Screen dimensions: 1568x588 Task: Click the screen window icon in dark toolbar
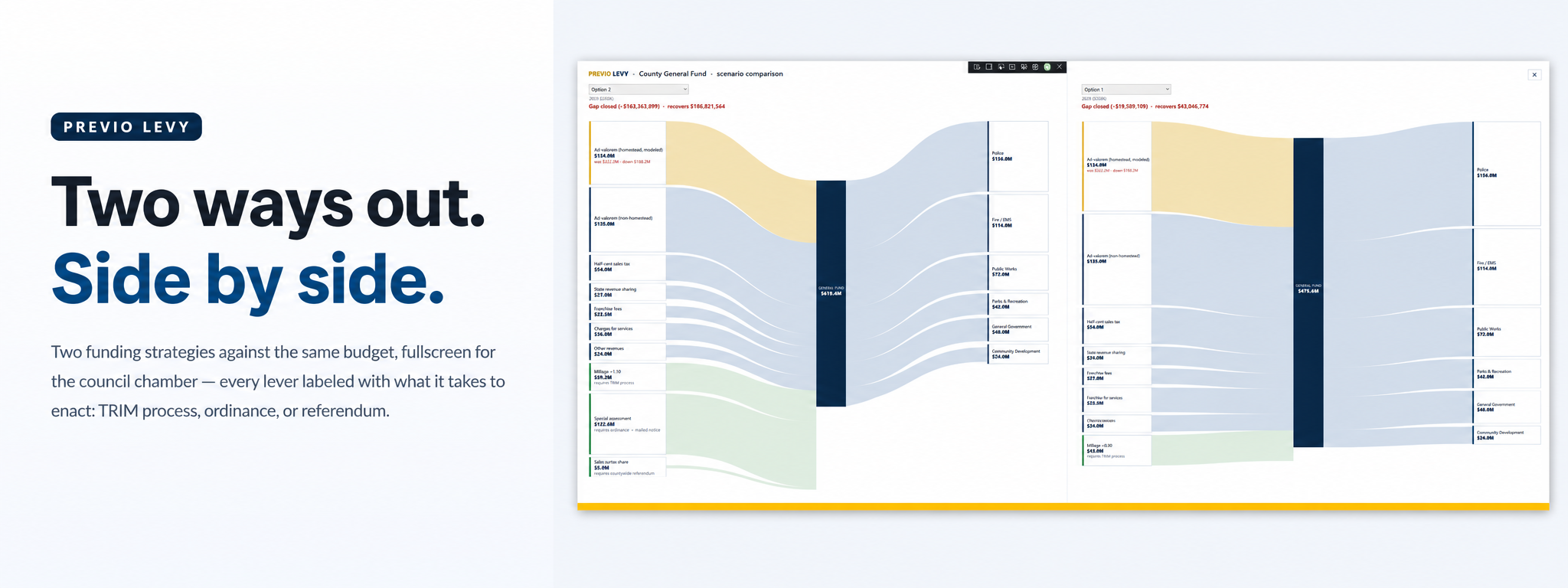(x=1012, y=67)
